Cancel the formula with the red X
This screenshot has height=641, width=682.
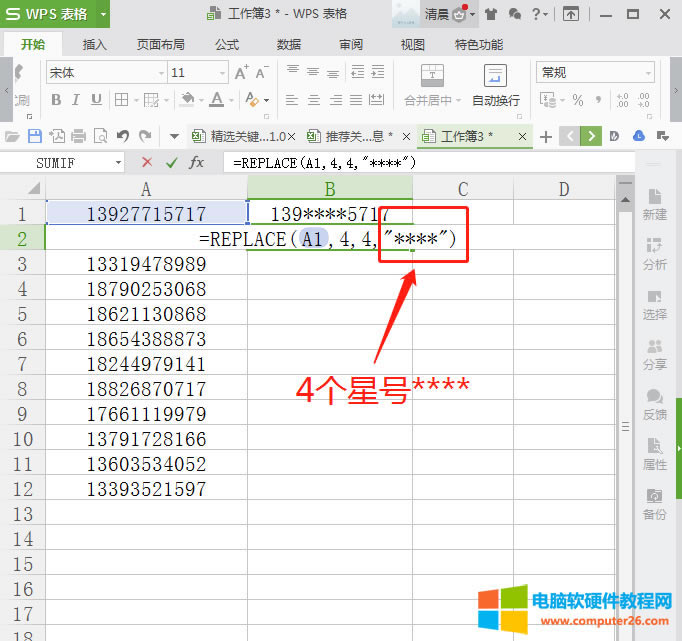tap(147, 162)
